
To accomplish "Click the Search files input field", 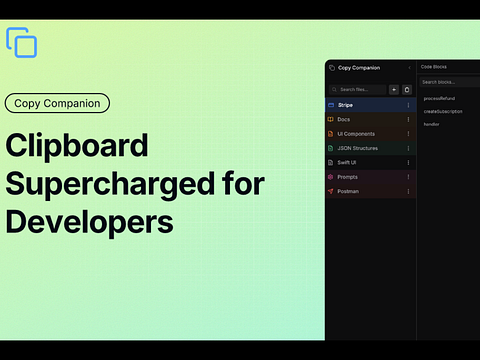I will [358, 90].
